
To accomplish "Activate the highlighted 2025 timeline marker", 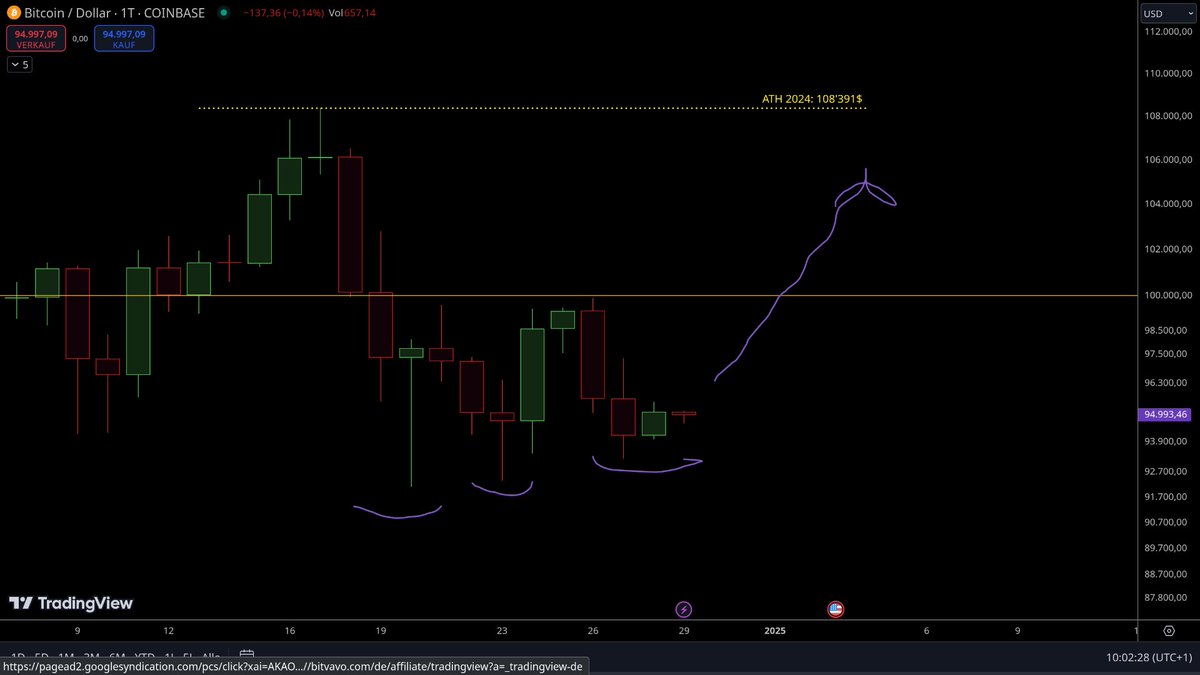I will click(775, 630).
